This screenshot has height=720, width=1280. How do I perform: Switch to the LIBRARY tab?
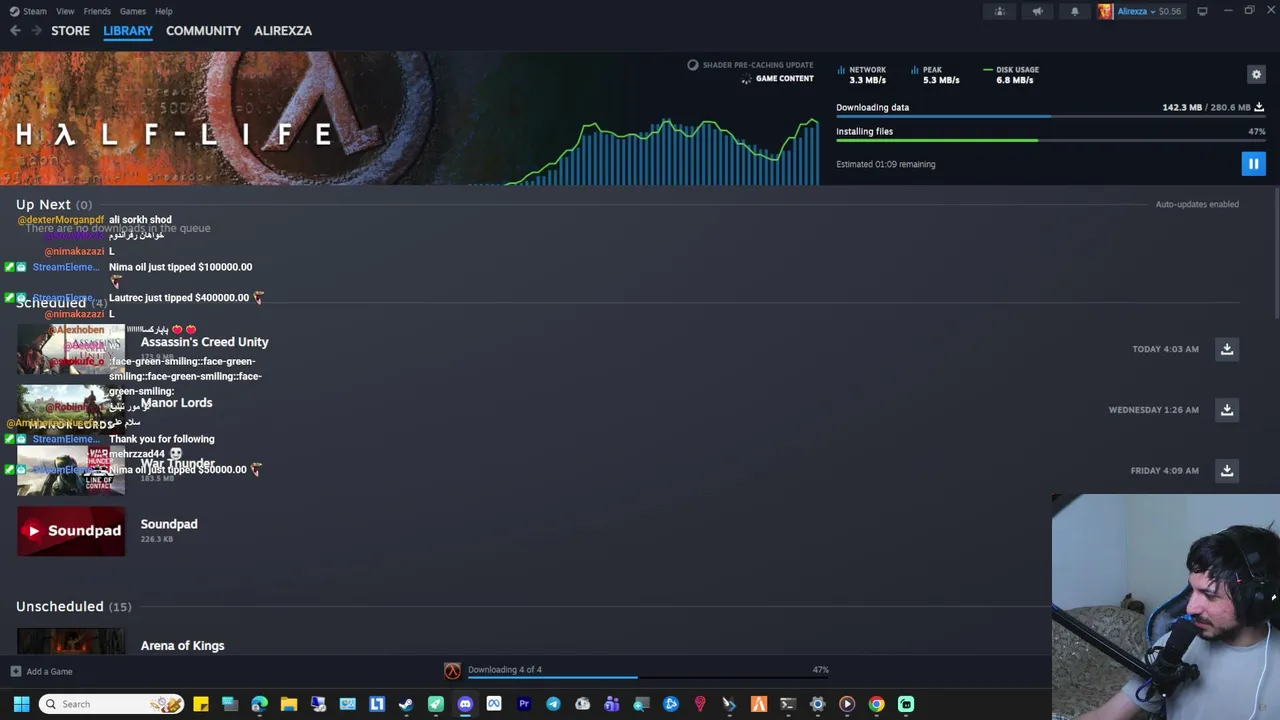(x=128, y=31)
